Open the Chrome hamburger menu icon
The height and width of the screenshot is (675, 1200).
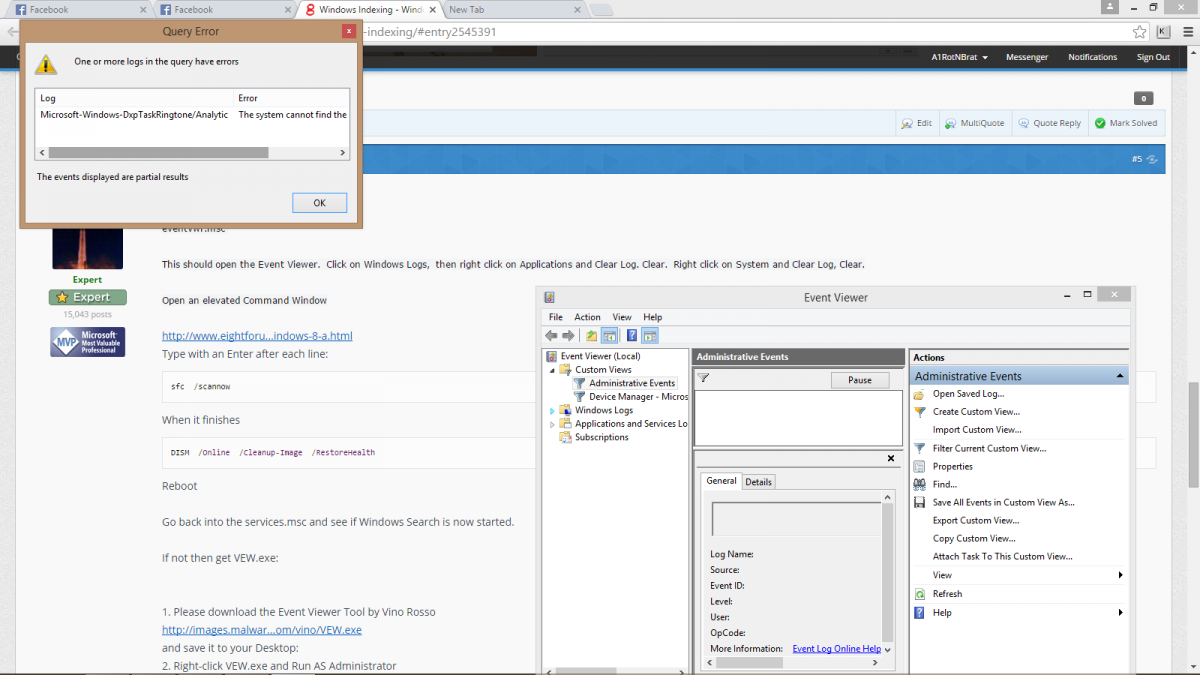(x=1186, y=32)
